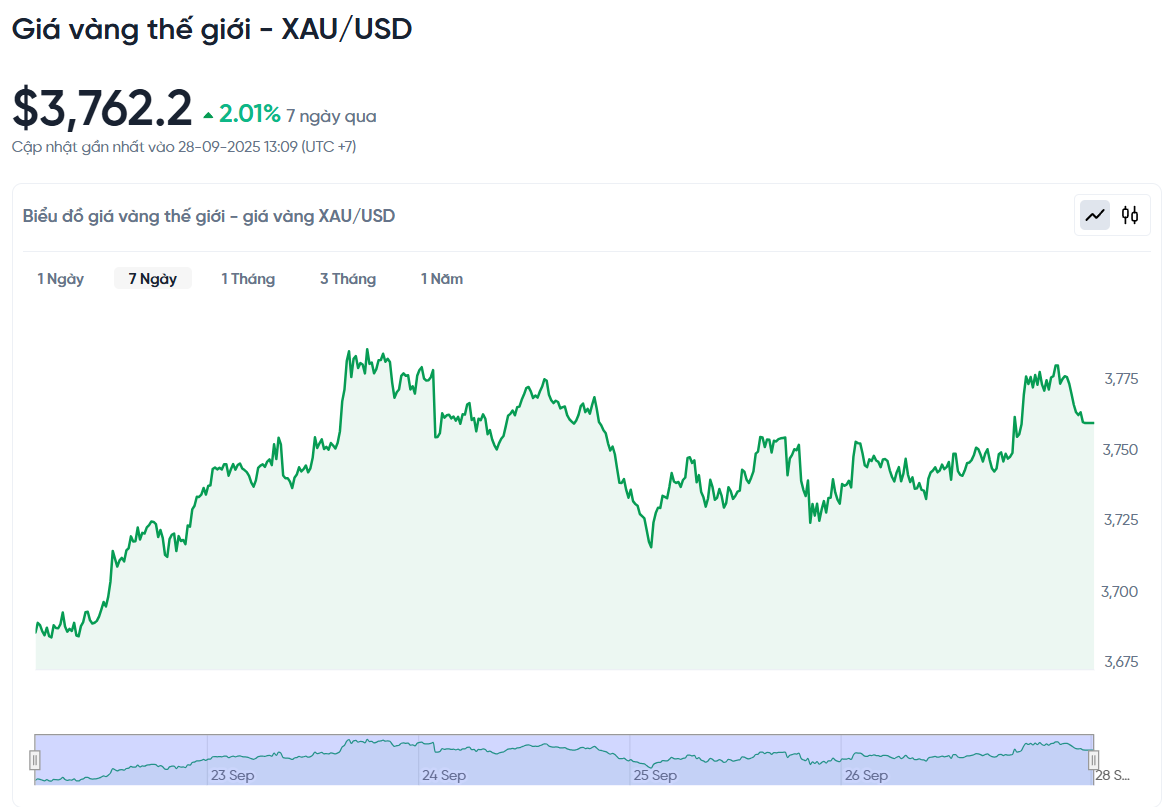Click the 3,700 price axis label
Screen dimensions: 1169x807
[x=1121, y=591]
